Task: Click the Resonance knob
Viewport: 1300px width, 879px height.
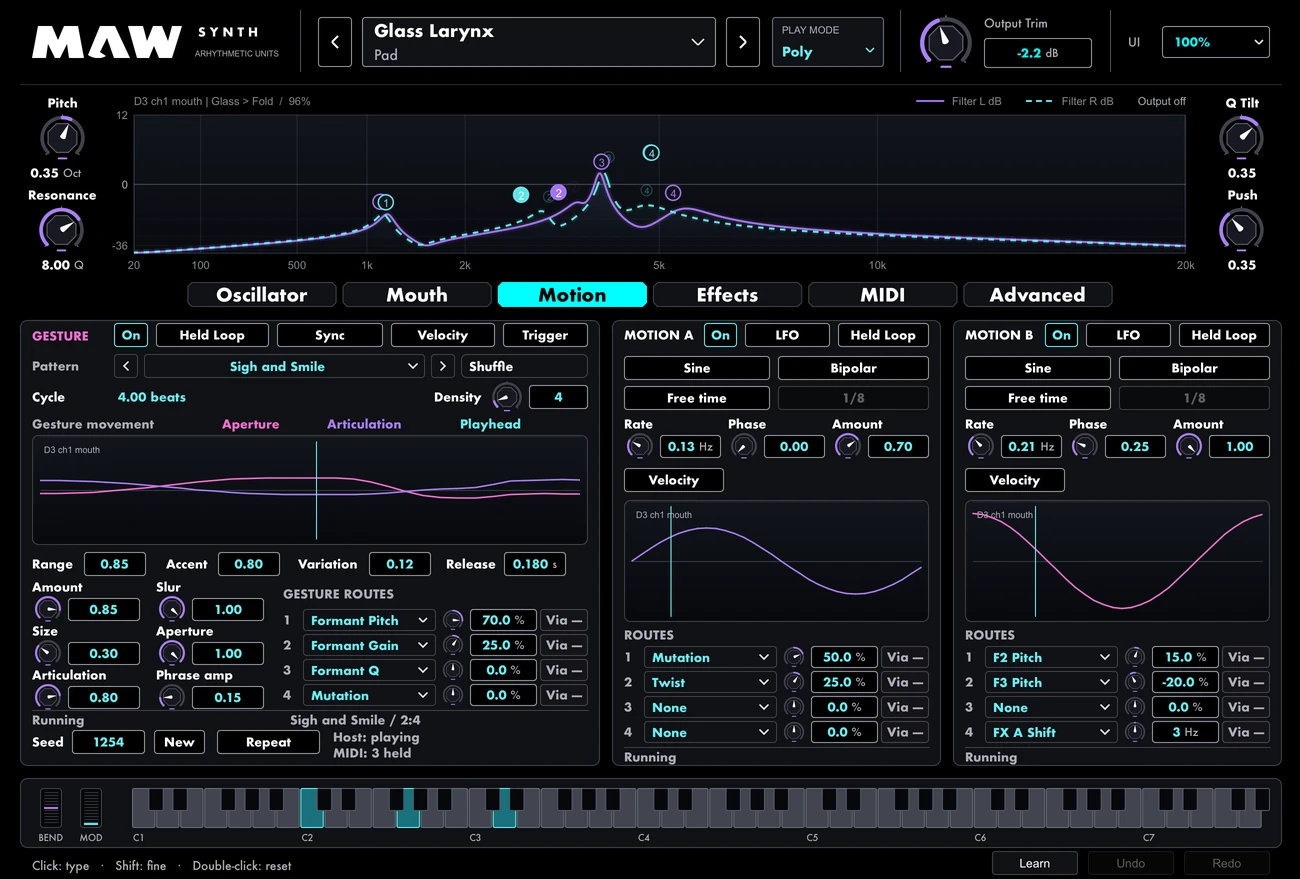Action: [62, 229]
